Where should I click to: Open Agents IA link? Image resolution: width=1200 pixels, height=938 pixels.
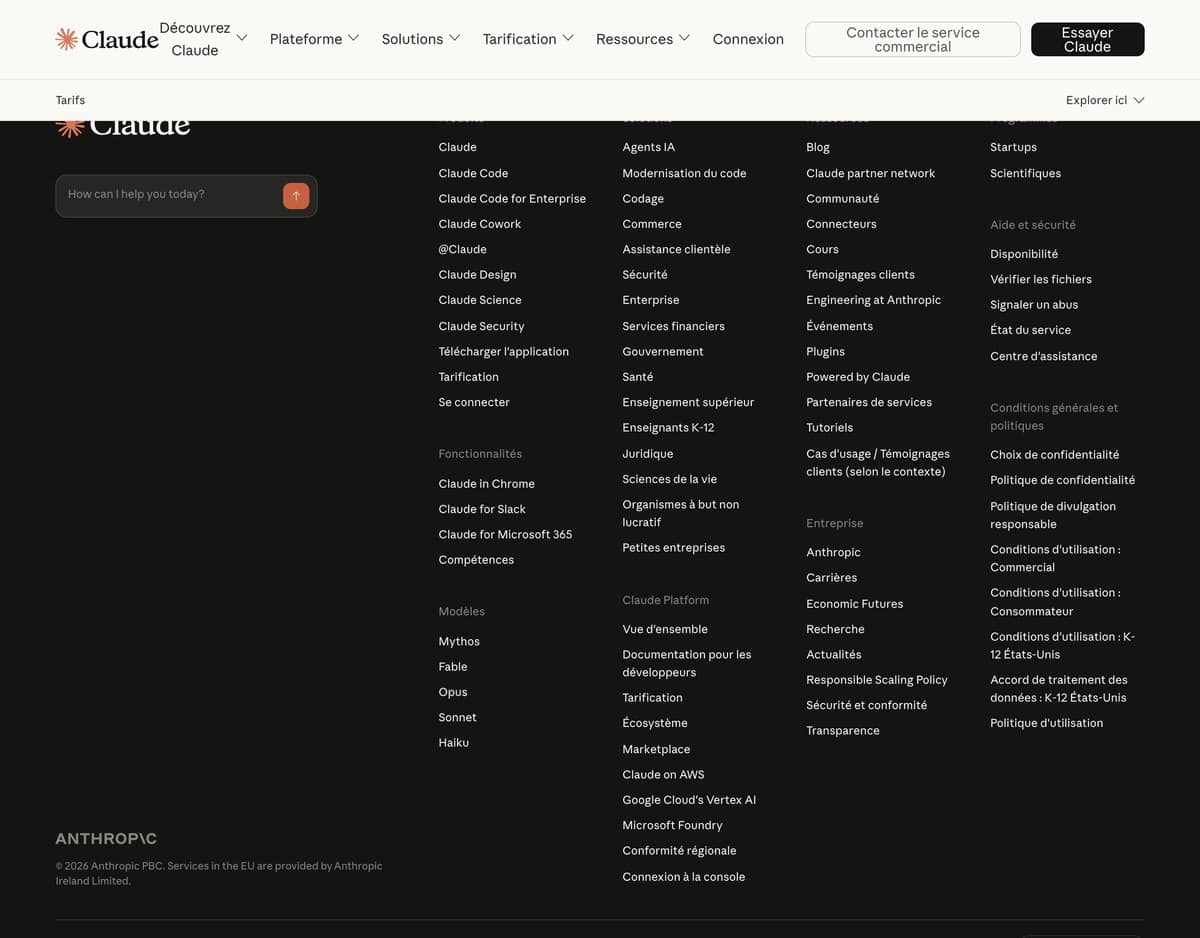(648, 147)
